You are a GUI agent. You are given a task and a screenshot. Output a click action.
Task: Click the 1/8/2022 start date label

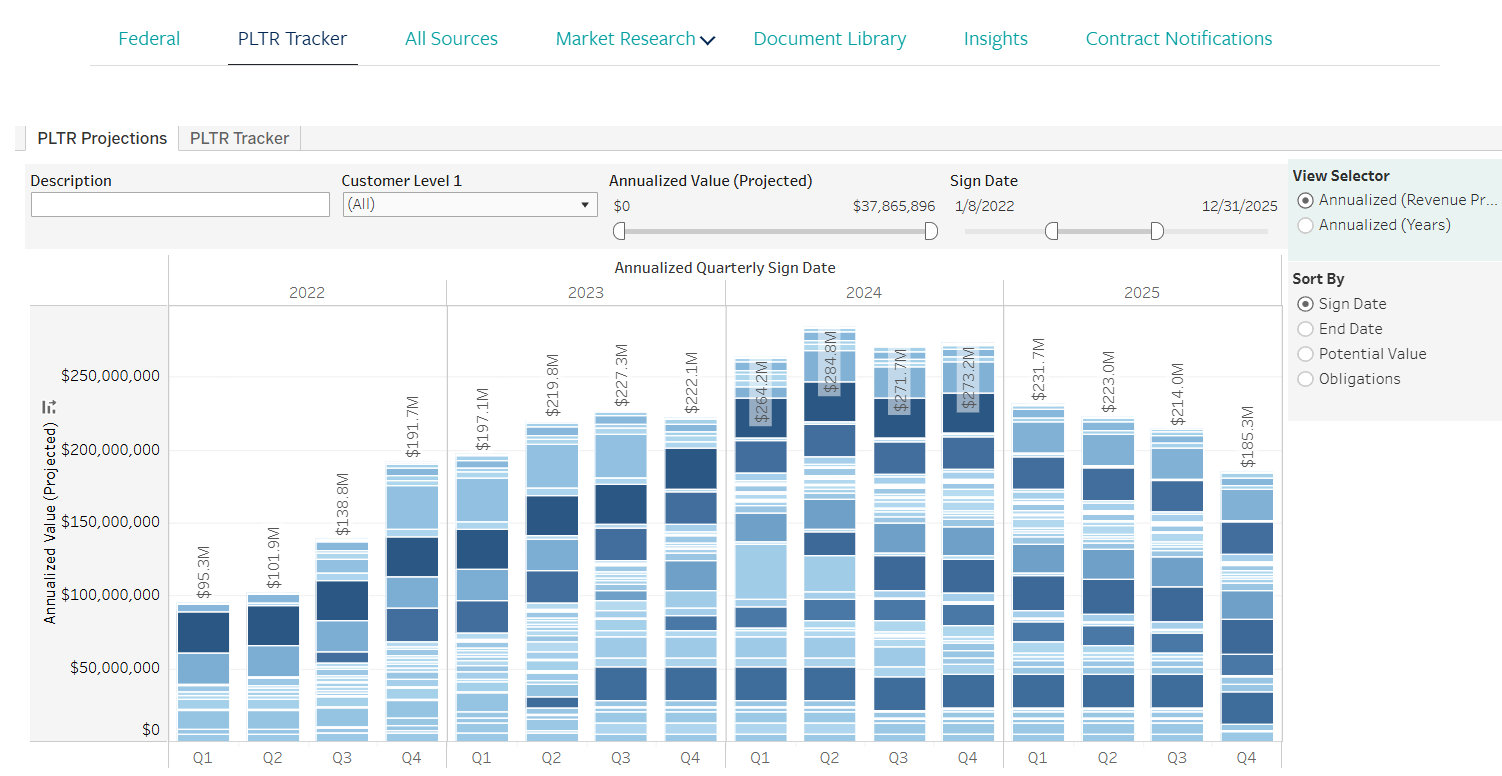[x=985, y=206]
